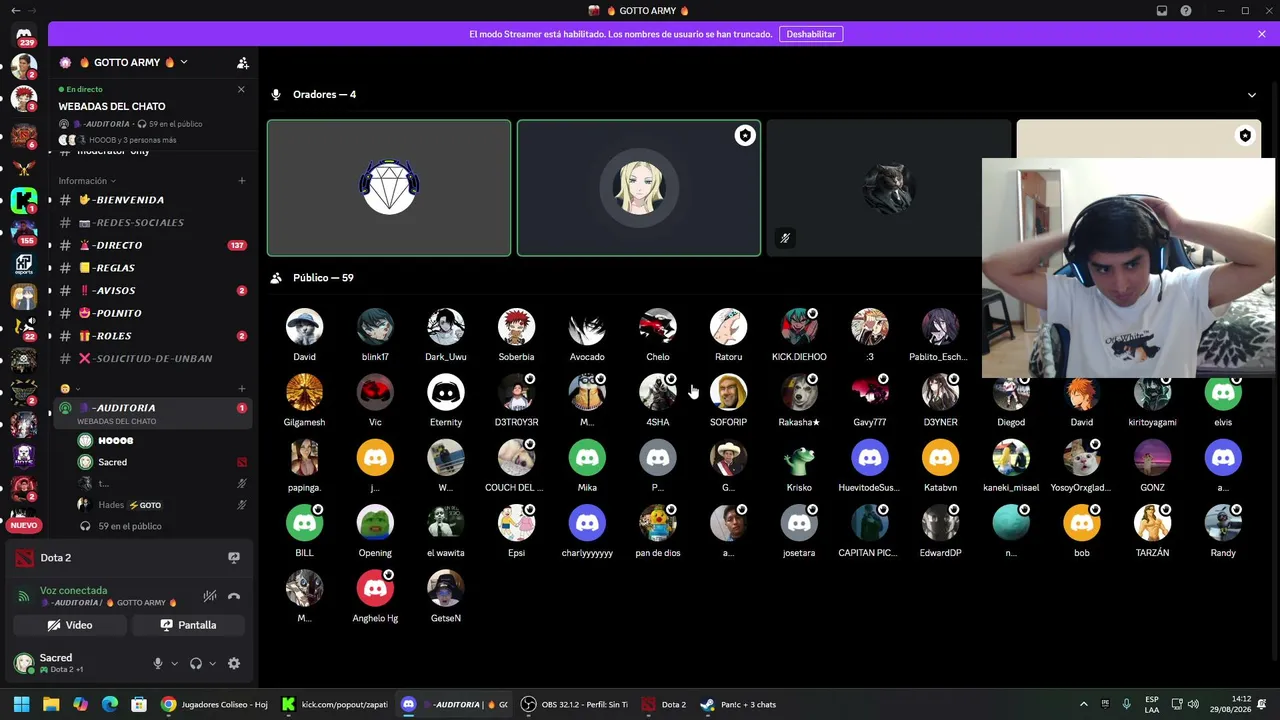
Task: Select the diamond-headphones speaker tile
Action: coord(389,188)
